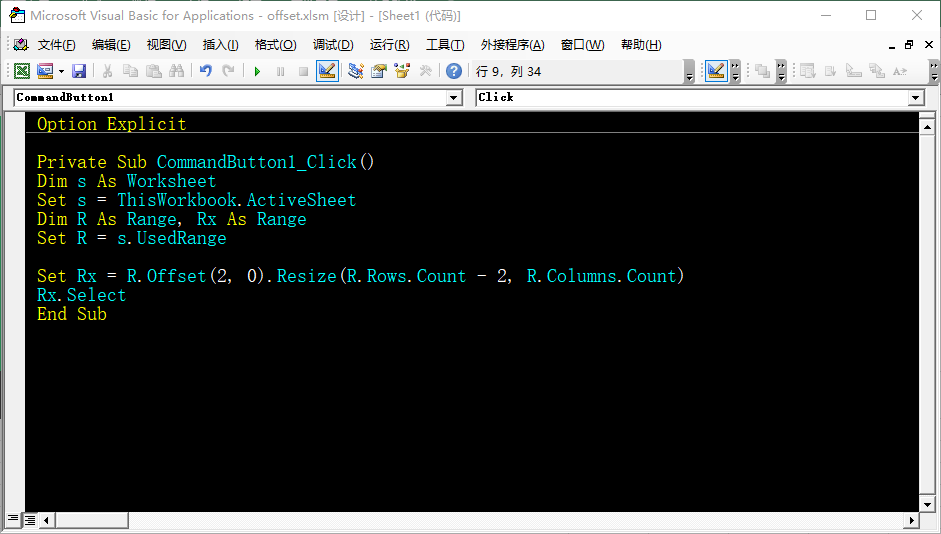Open the Project Explorer icon
The width and height of the screenshot is (941, 534).
tap(356, 71)
